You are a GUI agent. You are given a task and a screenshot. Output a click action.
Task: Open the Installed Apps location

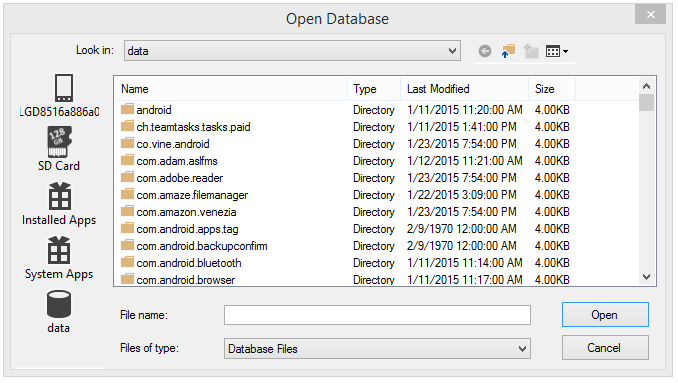pyautogui.click(x=59, y=204)
